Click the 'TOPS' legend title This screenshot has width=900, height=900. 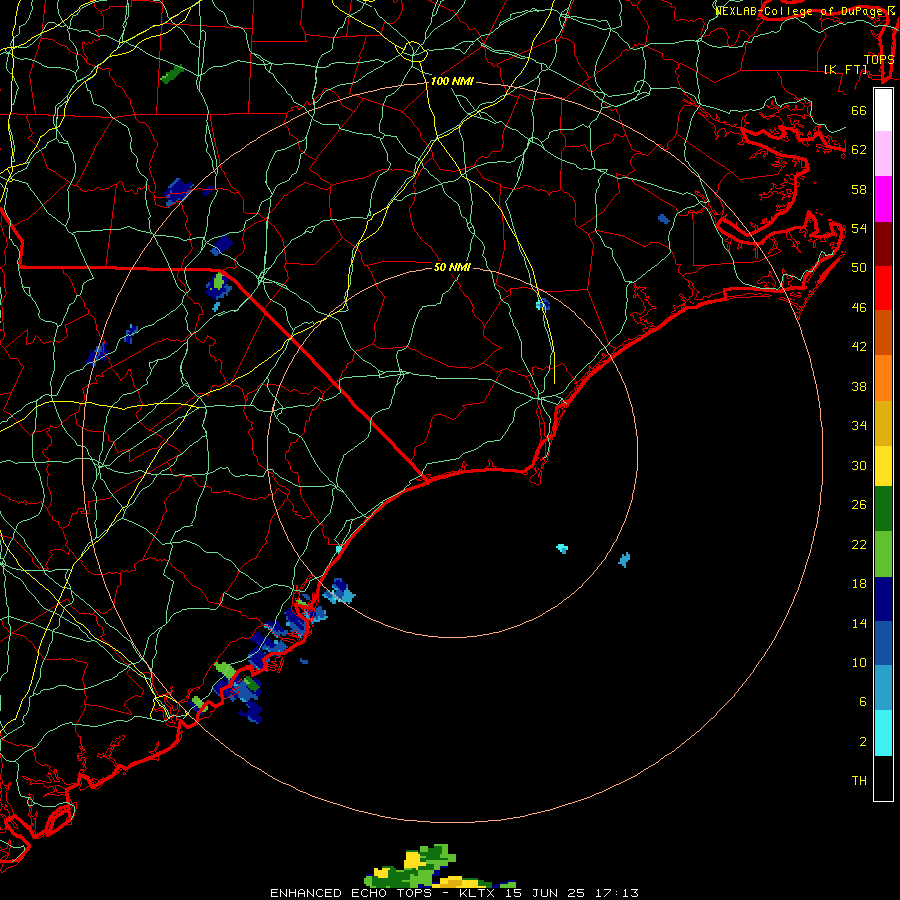[879, 59]
